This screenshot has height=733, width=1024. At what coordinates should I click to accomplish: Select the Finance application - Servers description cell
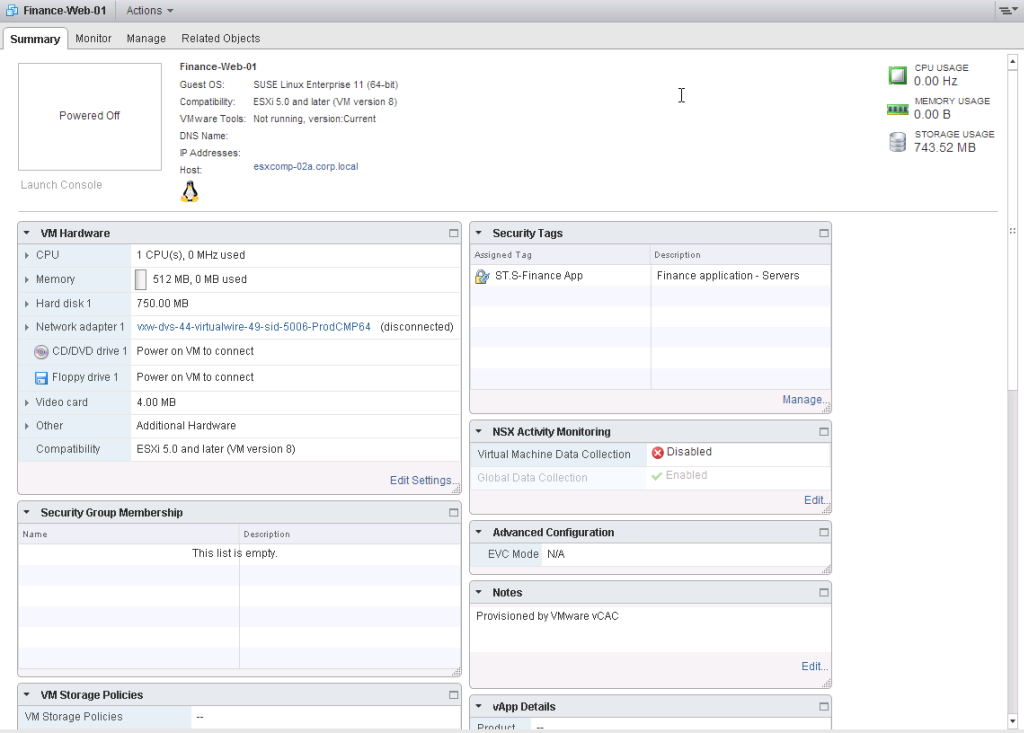pyautogui.click(x=741, y=276)
